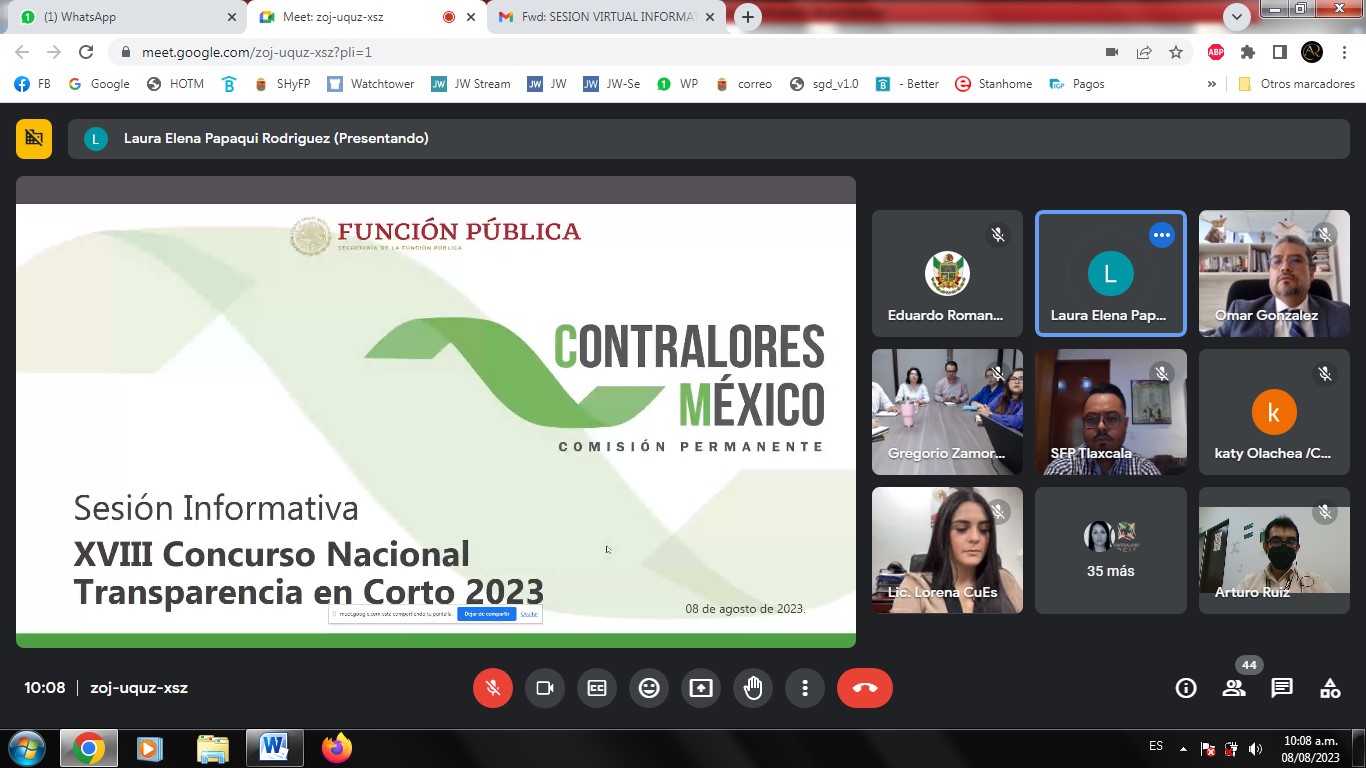Open the Google bookmark
The image size is (1366, 768).
(x=99, y=84)
